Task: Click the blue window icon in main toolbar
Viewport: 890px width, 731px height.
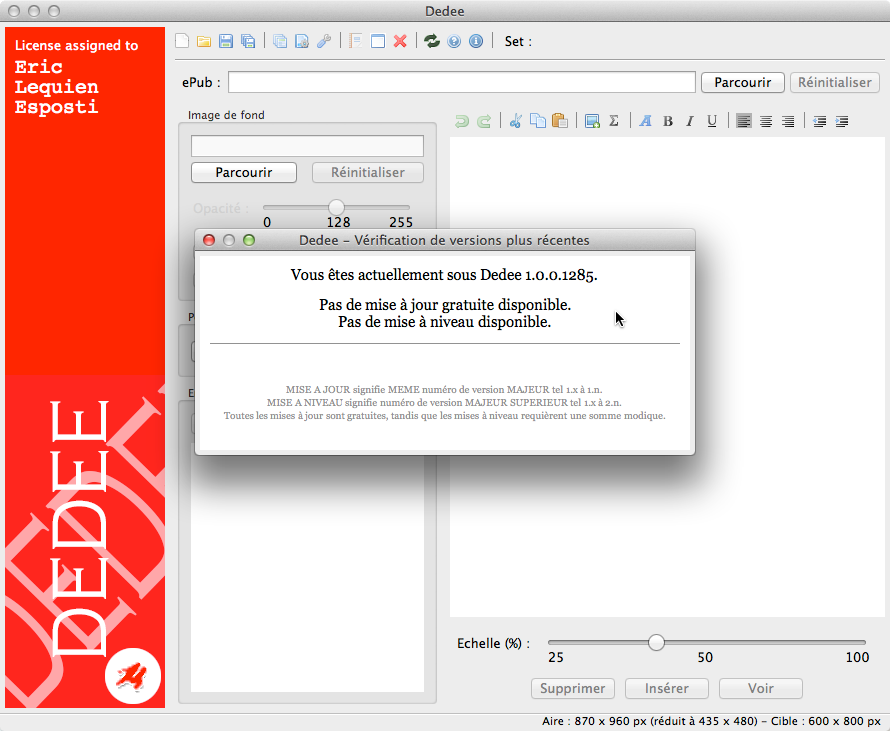Action: pos(378,41)
